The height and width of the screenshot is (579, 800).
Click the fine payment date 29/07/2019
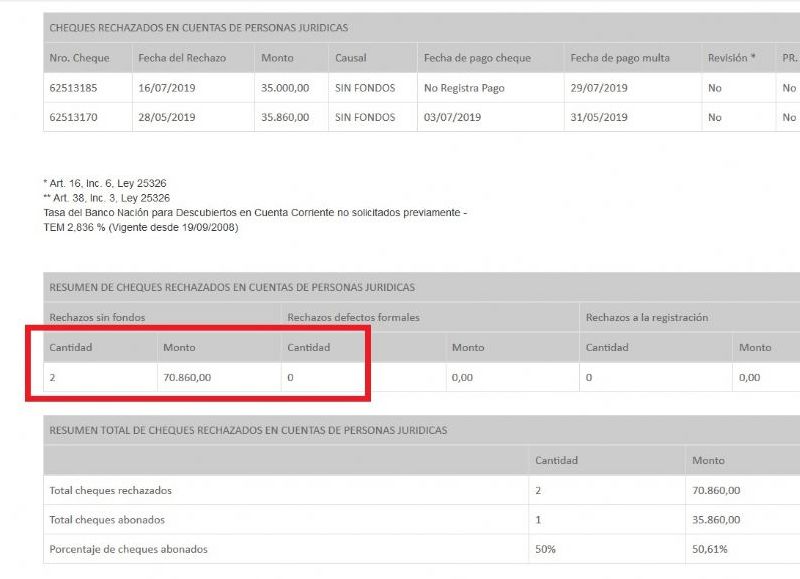click(598, 88)
